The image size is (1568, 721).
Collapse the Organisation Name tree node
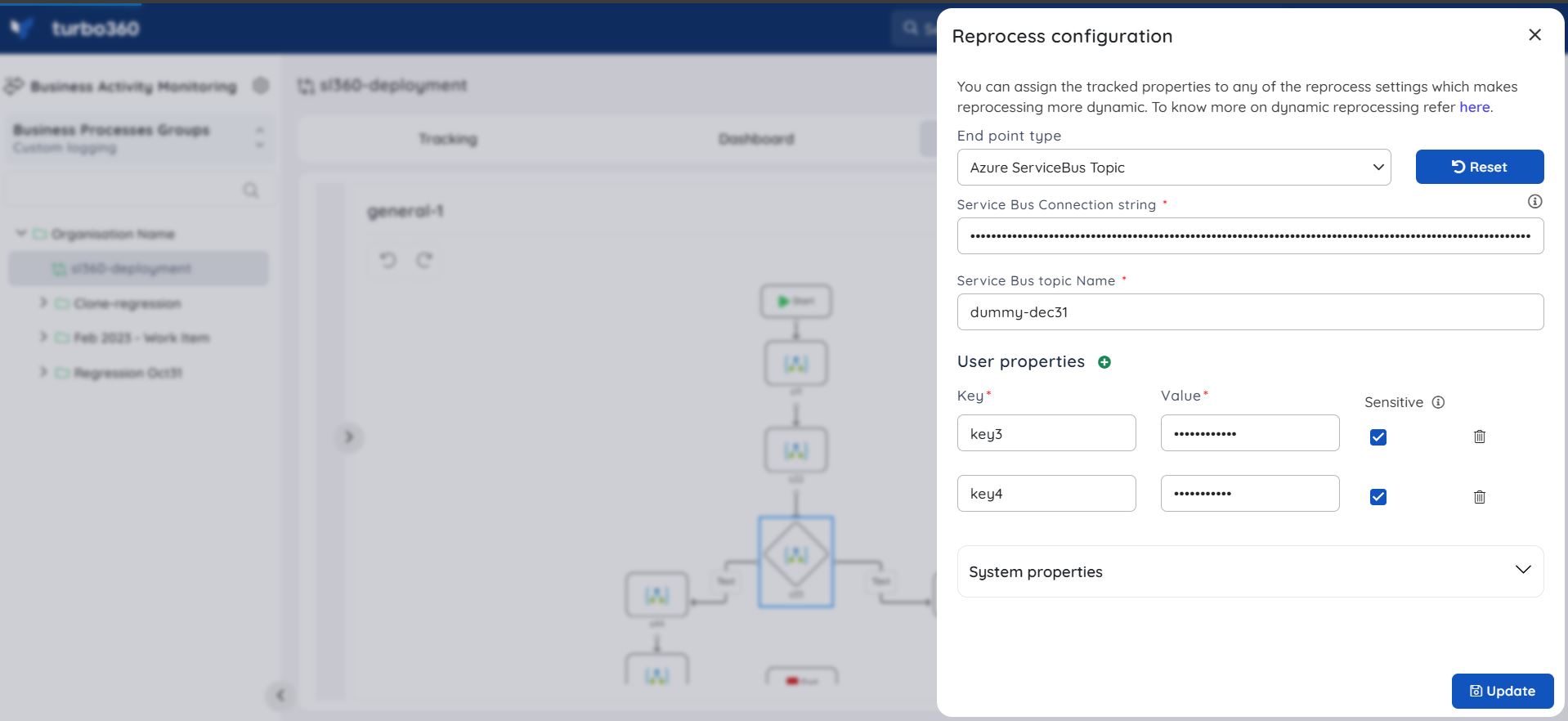(21, 234)
